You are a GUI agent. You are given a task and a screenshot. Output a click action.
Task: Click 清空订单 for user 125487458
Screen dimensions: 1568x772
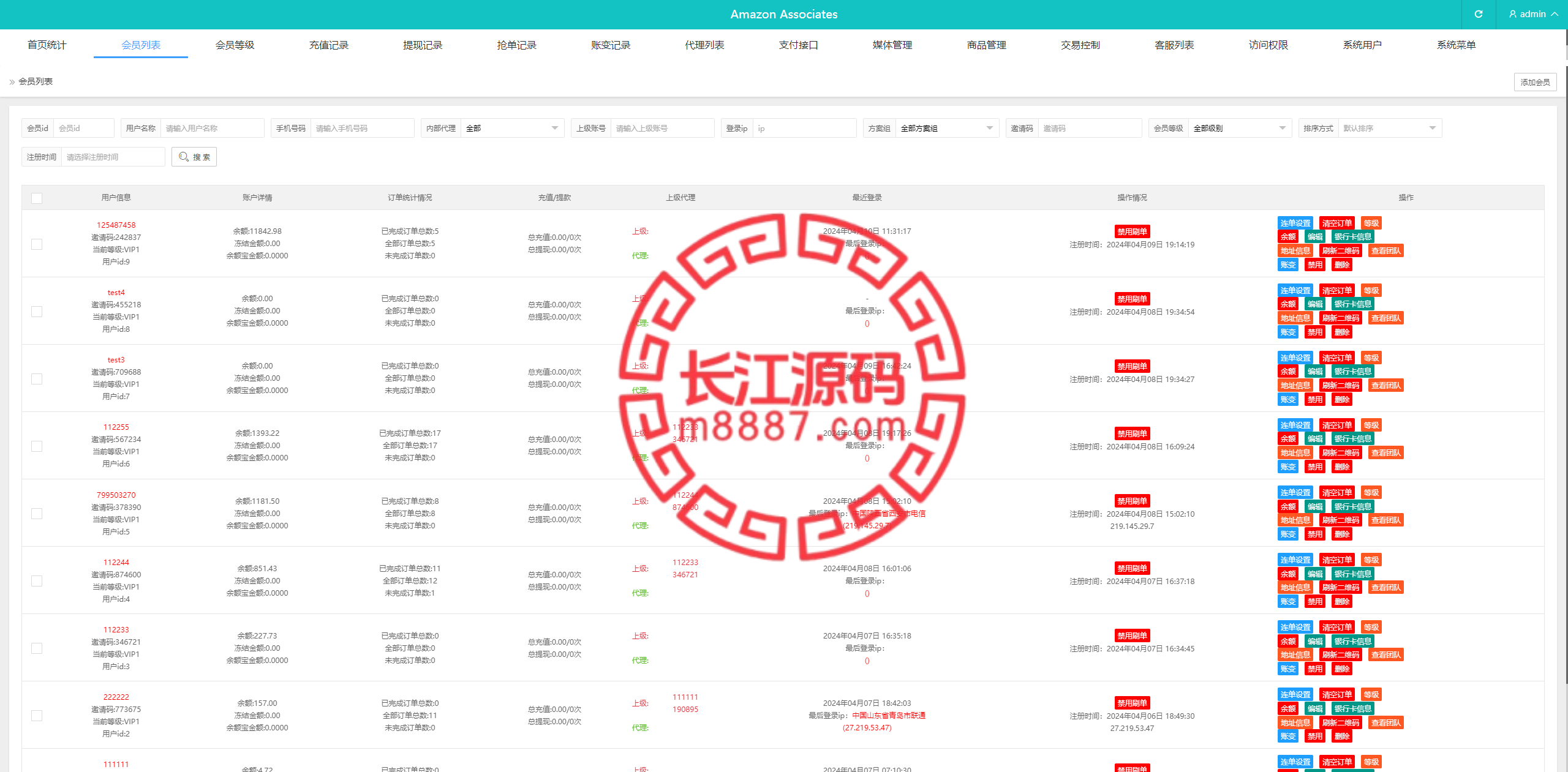click(x=1336, y=223)
